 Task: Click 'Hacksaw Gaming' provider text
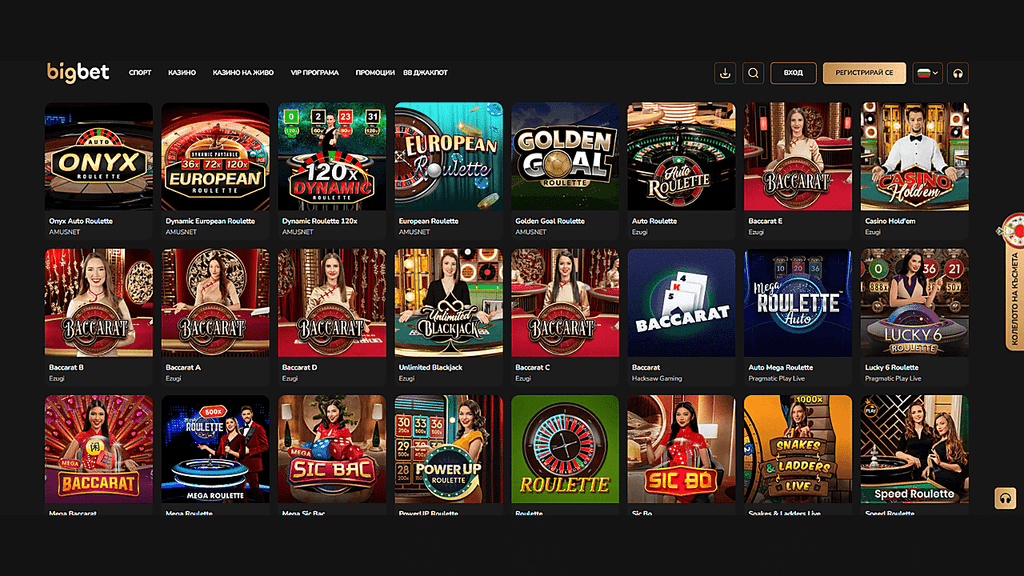pyautogui.click(x=657, y=379)
